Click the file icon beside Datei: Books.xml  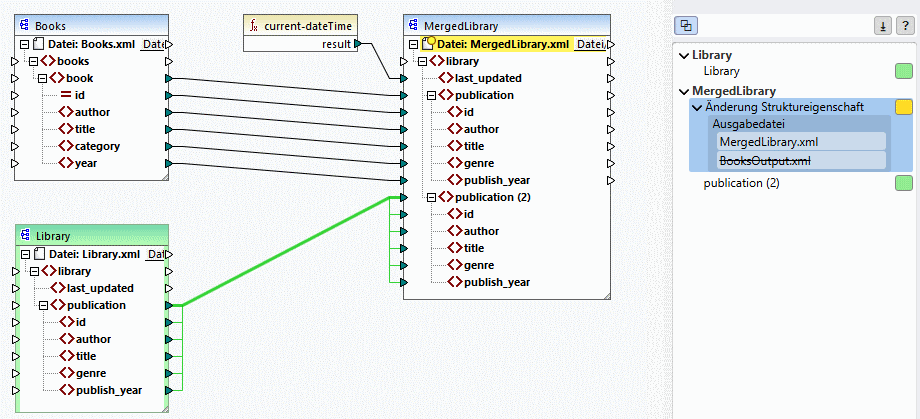tap(39, 44)
